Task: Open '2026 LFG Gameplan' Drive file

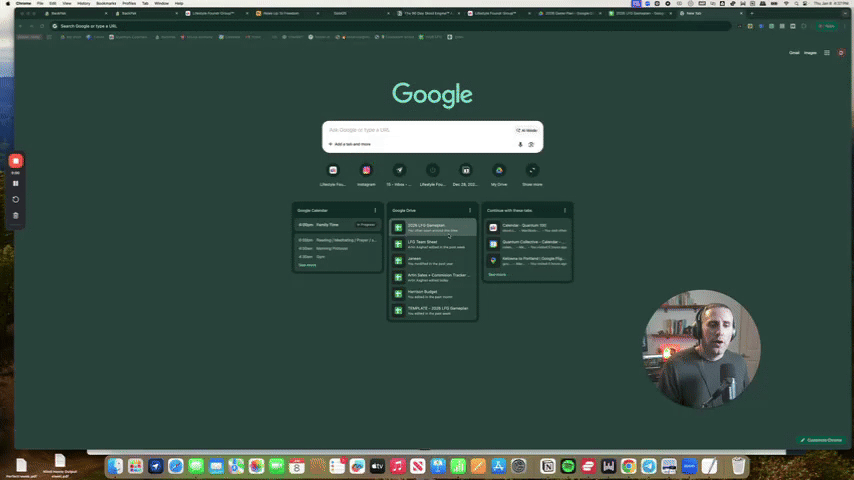Action: point(433,228)
